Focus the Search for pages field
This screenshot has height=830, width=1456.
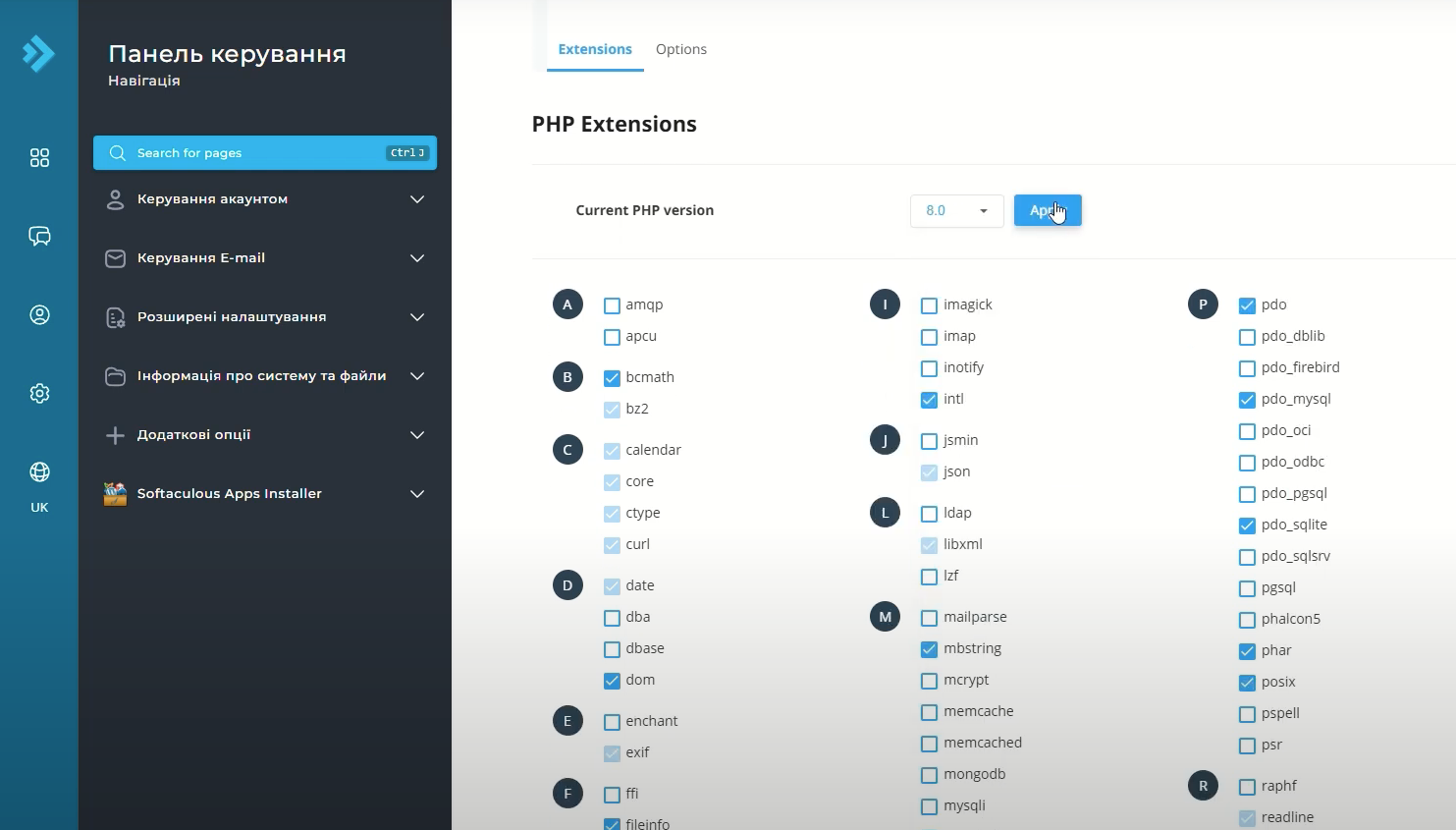[265, 153]
